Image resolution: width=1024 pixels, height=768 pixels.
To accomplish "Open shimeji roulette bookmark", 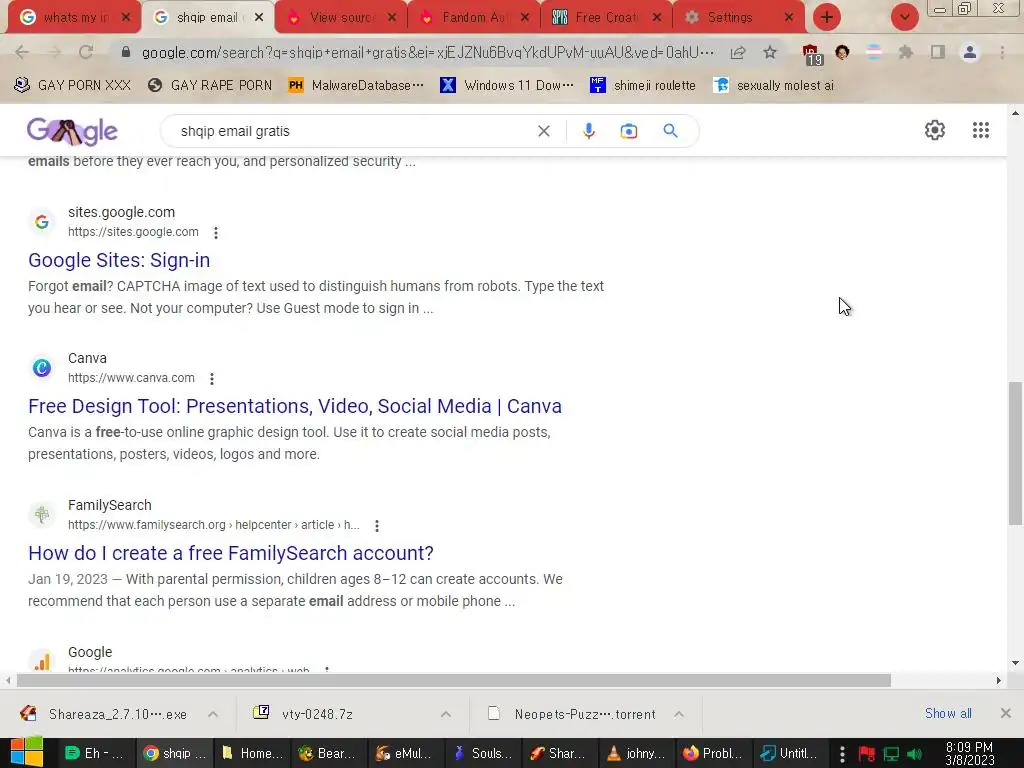I will tap(643, 85).
